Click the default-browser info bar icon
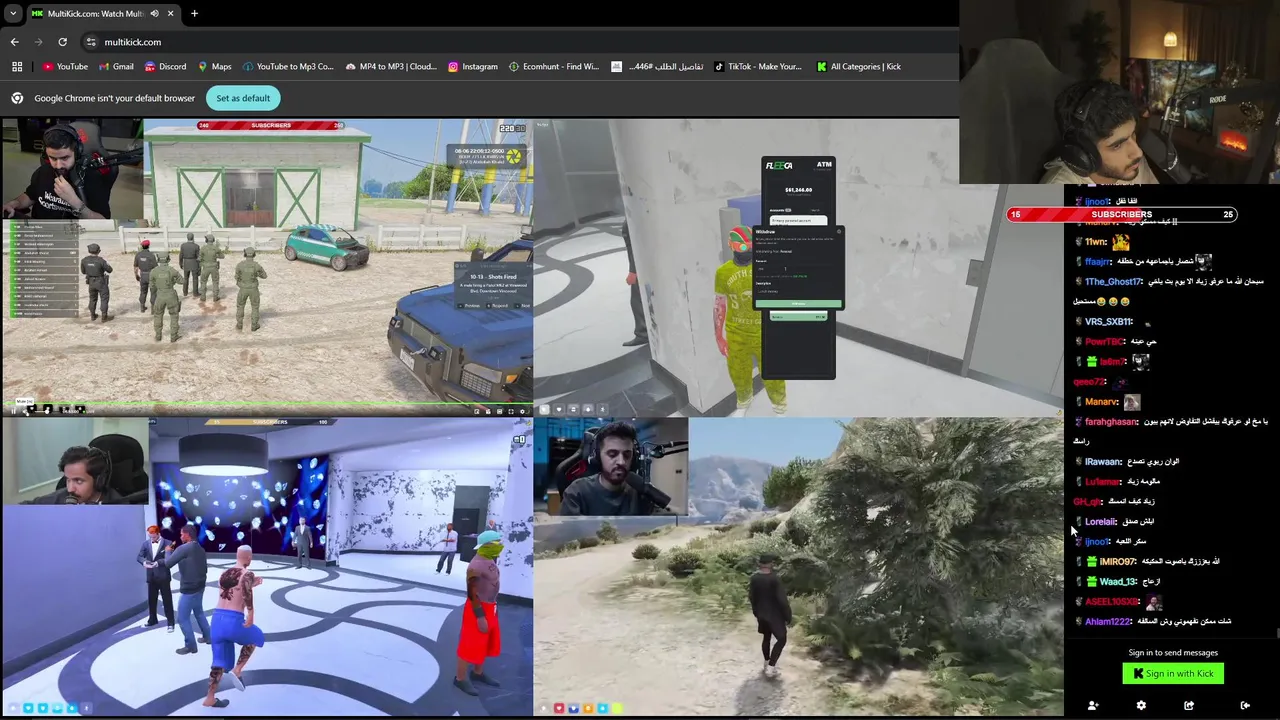 point(17,98)
